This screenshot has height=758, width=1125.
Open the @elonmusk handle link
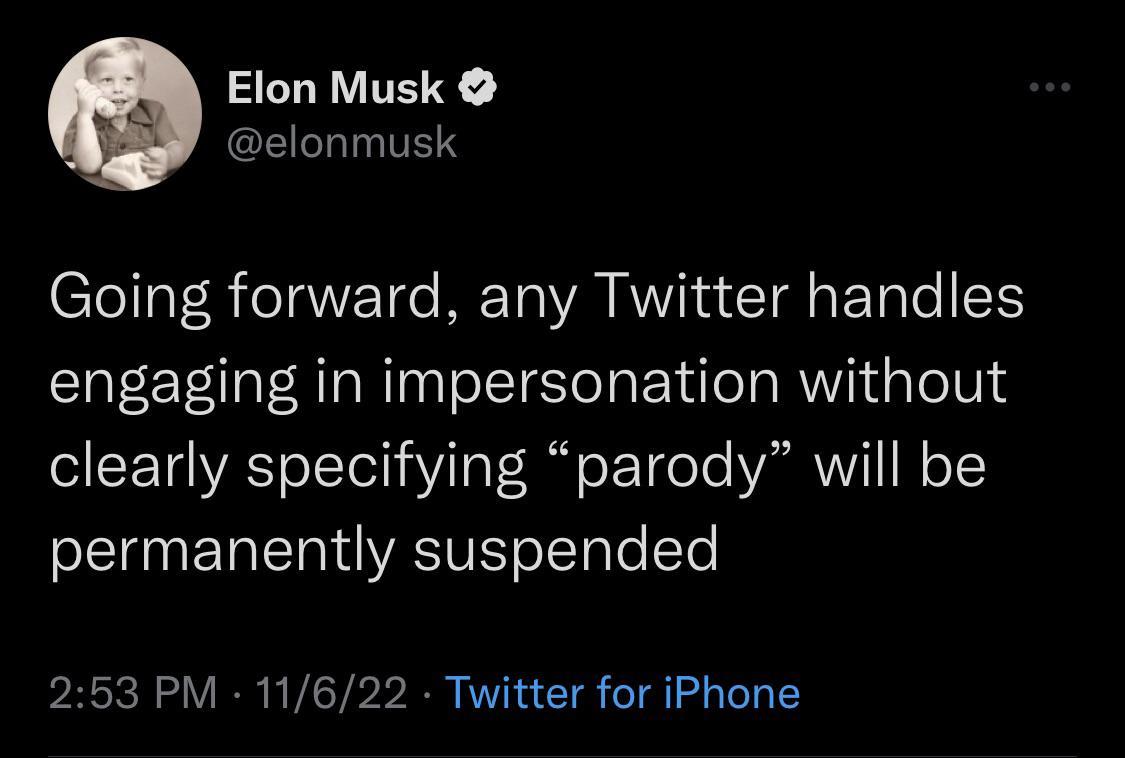coord(342,143)
